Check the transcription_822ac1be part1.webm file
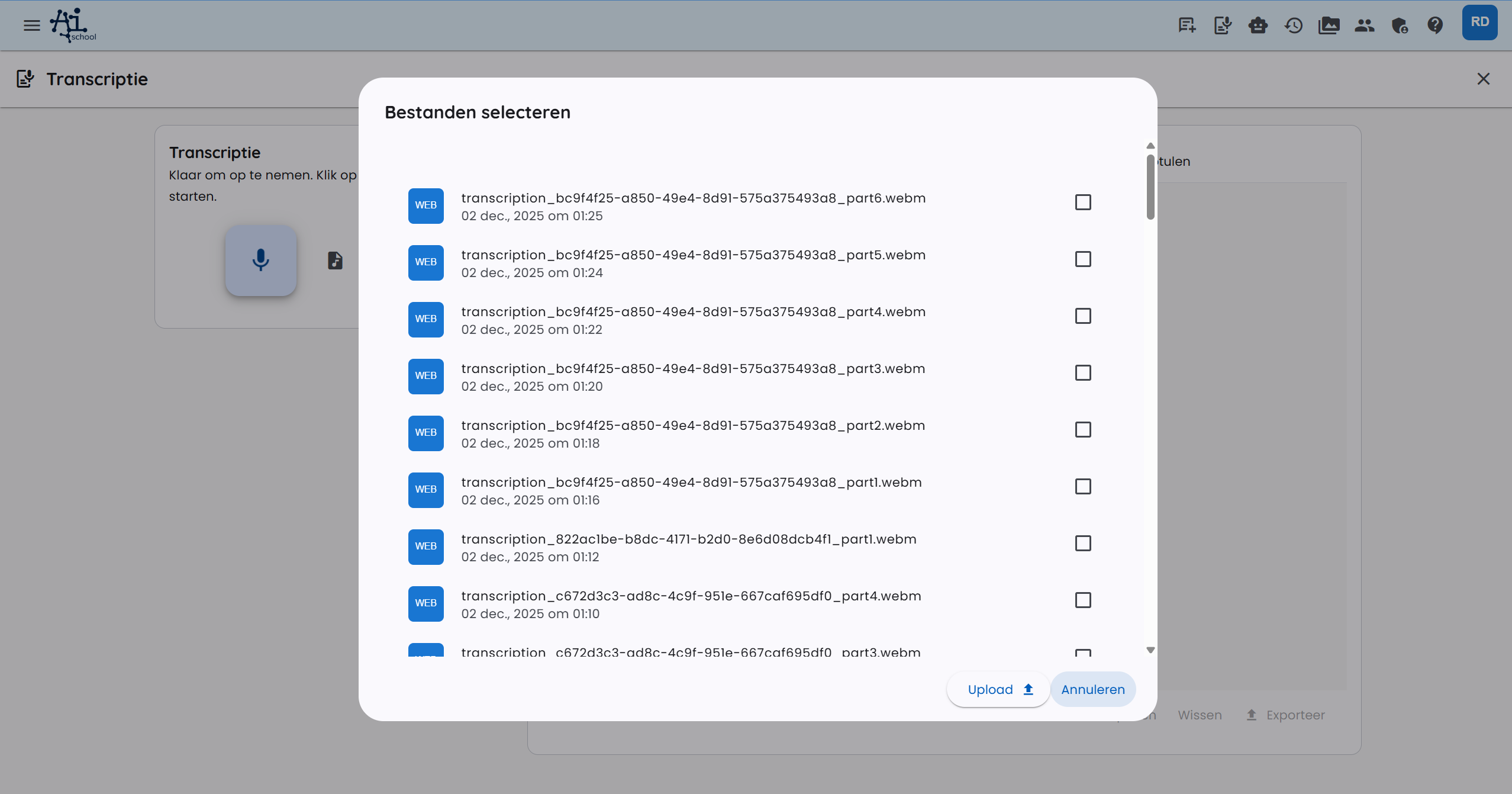Viewport: 1512px width, 794px height. [x=1082, y=543]
